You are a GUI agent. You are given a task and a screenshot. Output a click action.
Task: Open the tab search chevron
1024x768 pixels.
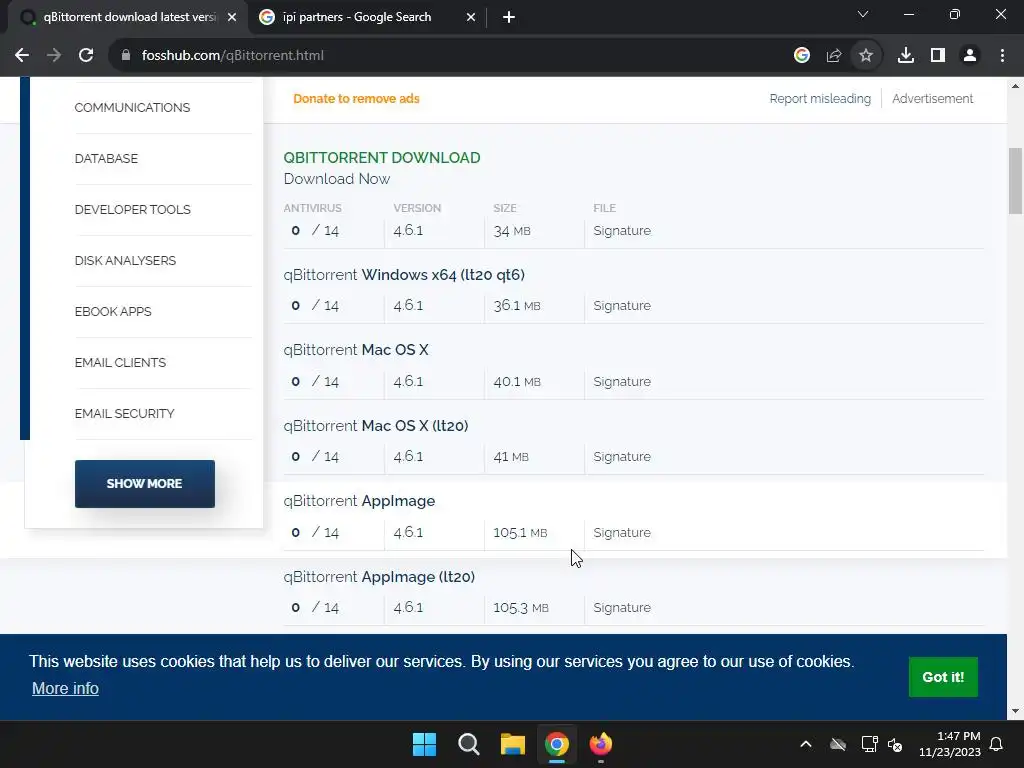pyautogui.click(x=863, y=14)
